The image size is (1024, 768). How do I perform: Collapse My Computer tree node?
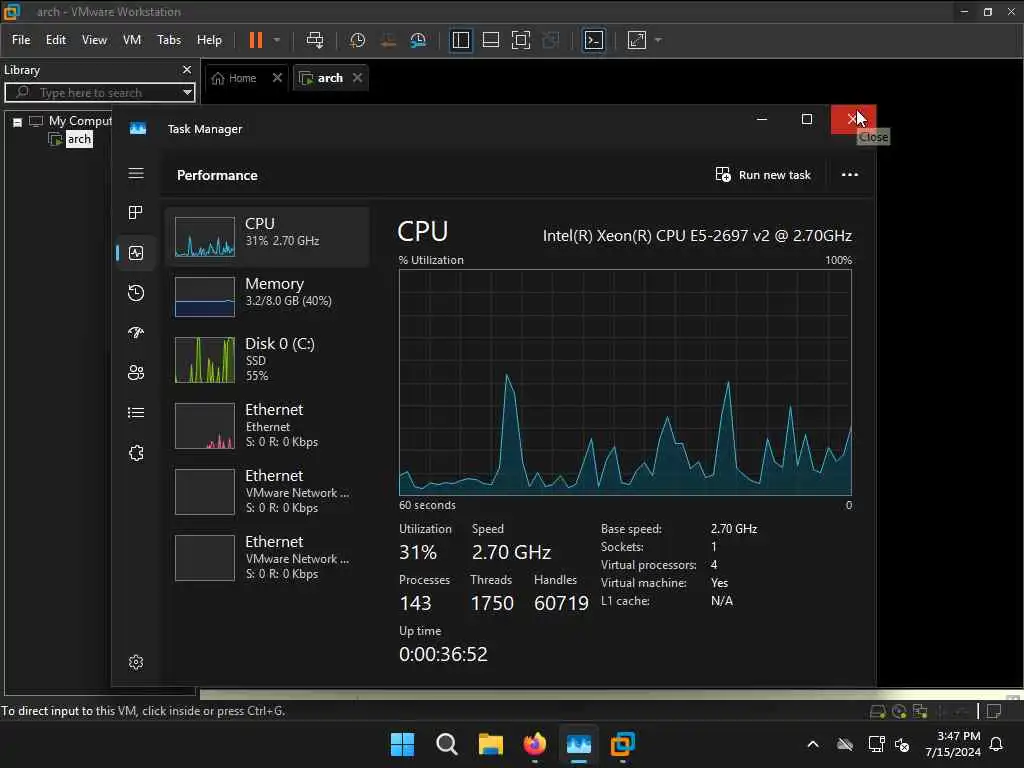point(18,121)
